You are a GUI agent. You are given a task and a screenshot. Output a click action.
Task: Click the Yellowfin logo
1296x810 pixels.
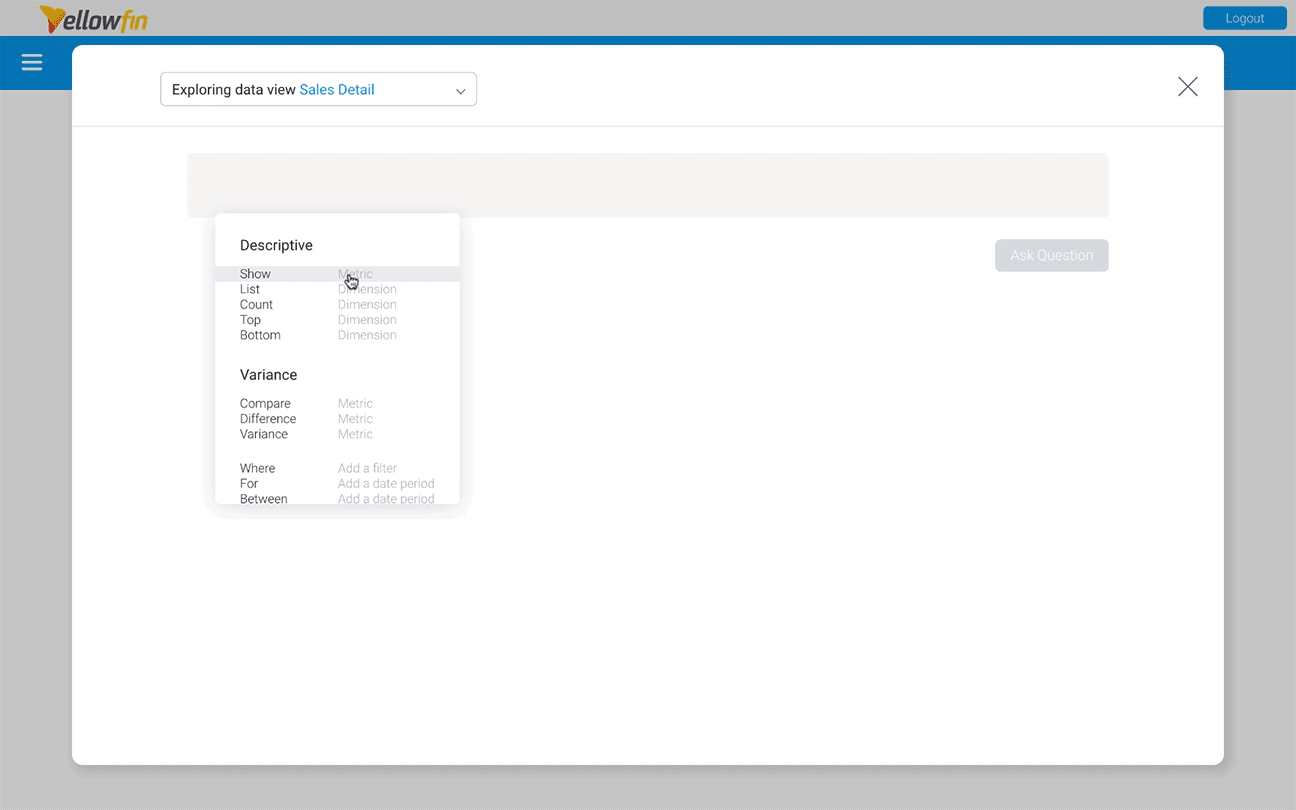coord(94,18)
